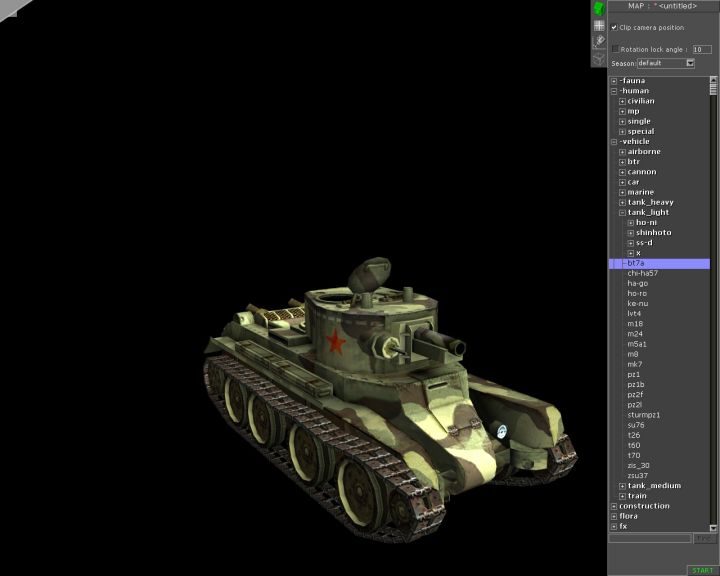
Task: Expand the construction tree node
Action: tap(614, 506)
